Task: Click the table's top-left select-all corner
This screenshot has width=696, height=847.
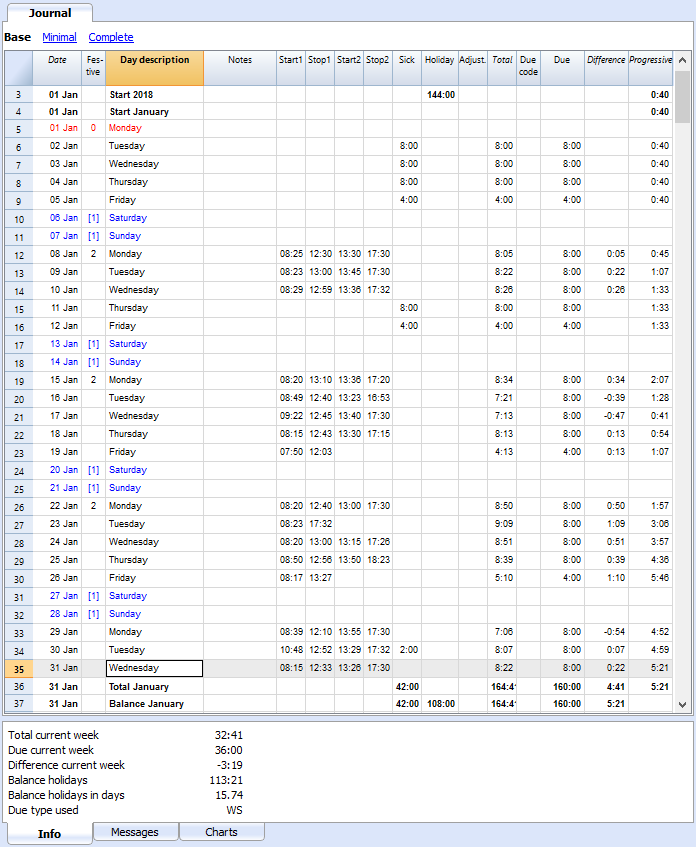Action: [19, 68]
